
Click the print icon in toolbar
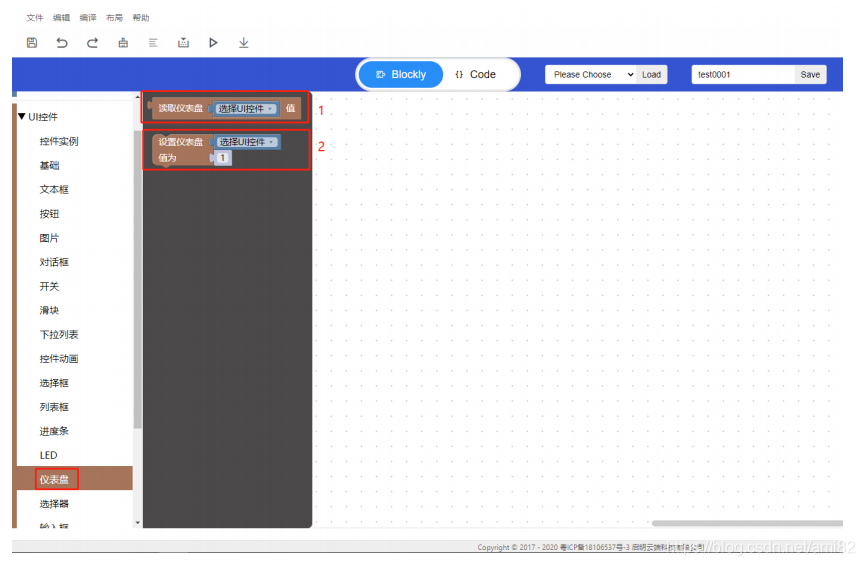[123, 42]
